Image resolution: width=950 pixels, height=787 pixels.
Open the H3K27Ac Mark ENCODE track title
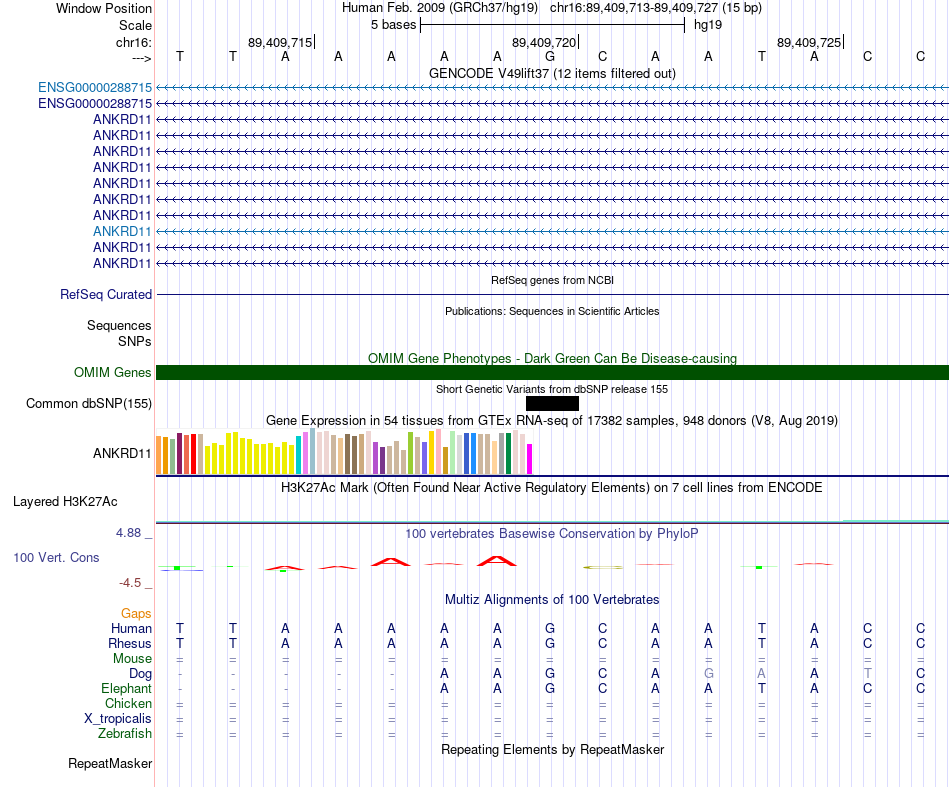point(552,488)
